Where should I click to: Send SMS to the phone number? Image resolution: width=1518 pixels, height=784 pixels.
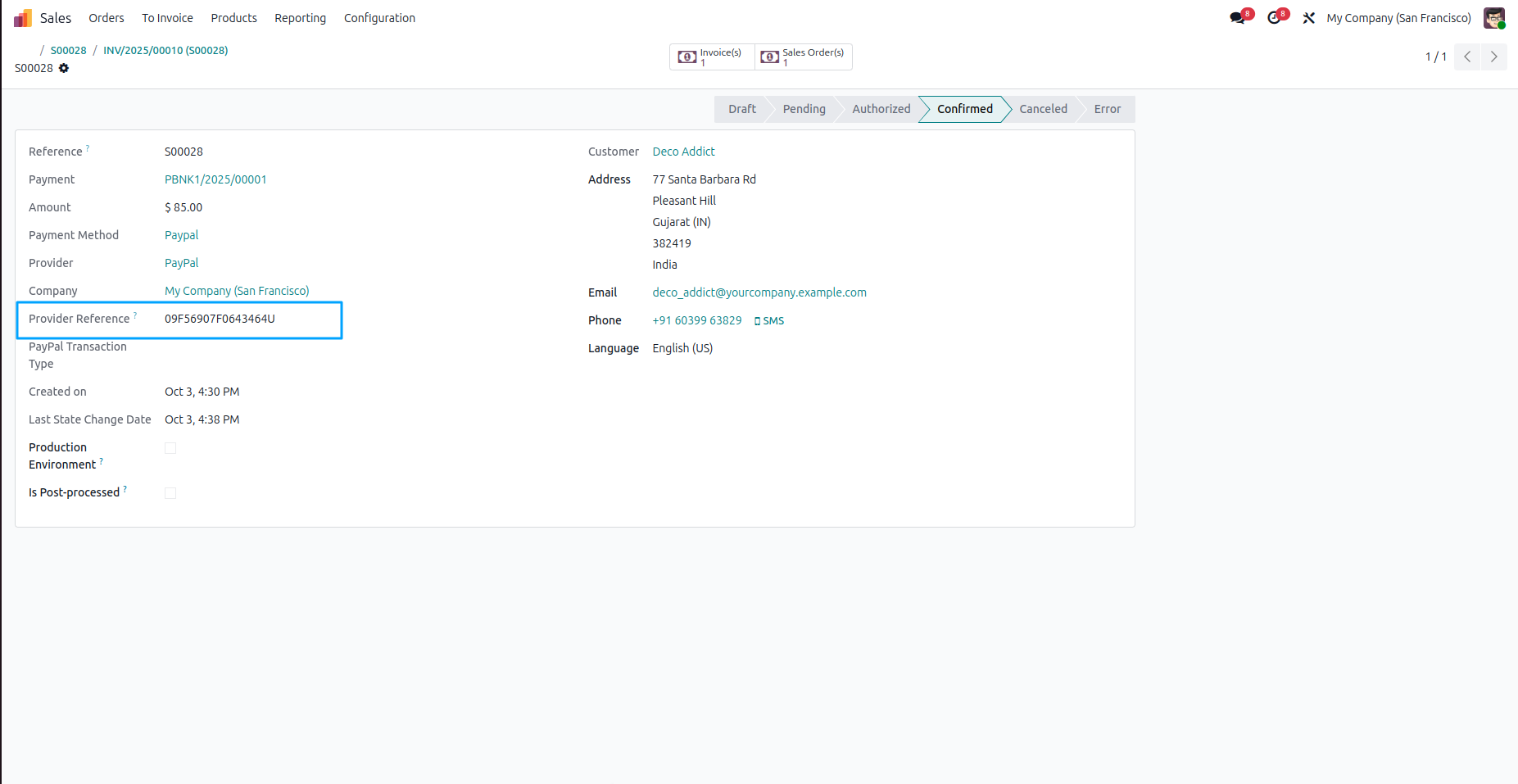(769, 321)
